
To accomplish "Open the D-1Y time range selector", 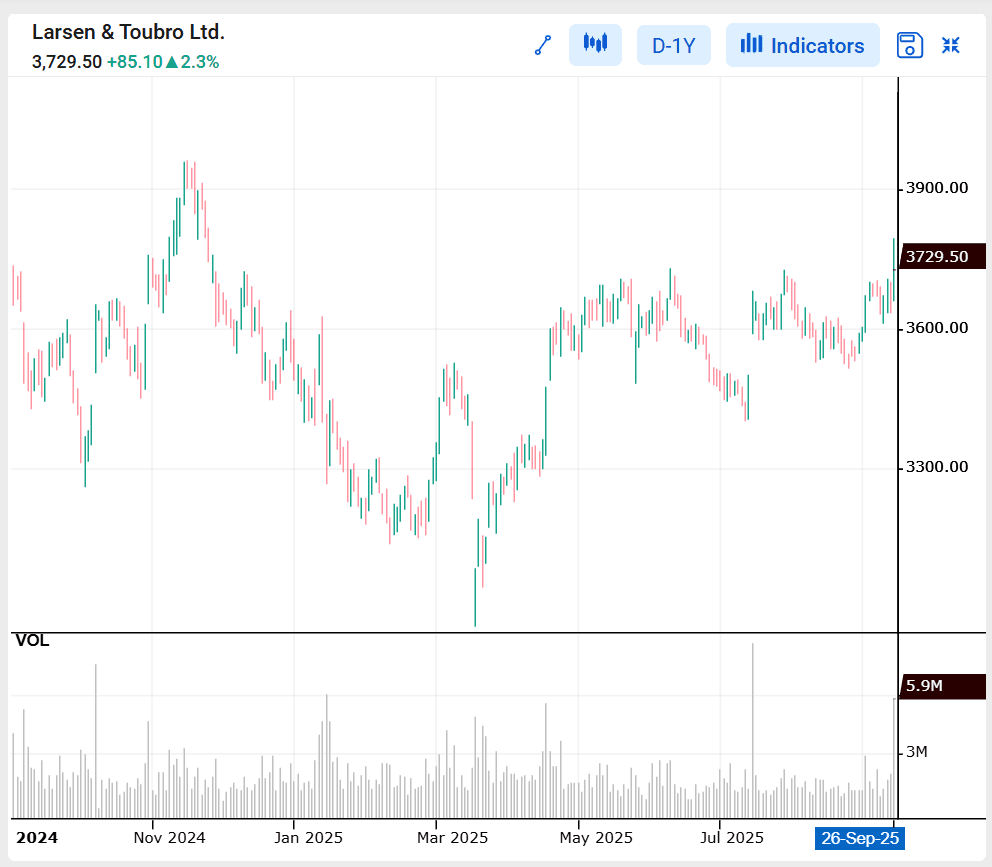I will (674, 46).
